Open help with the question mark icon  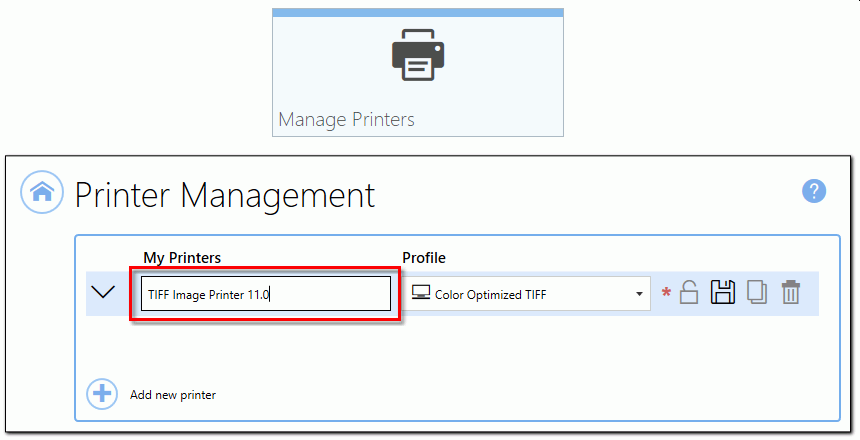click(814, 191)
